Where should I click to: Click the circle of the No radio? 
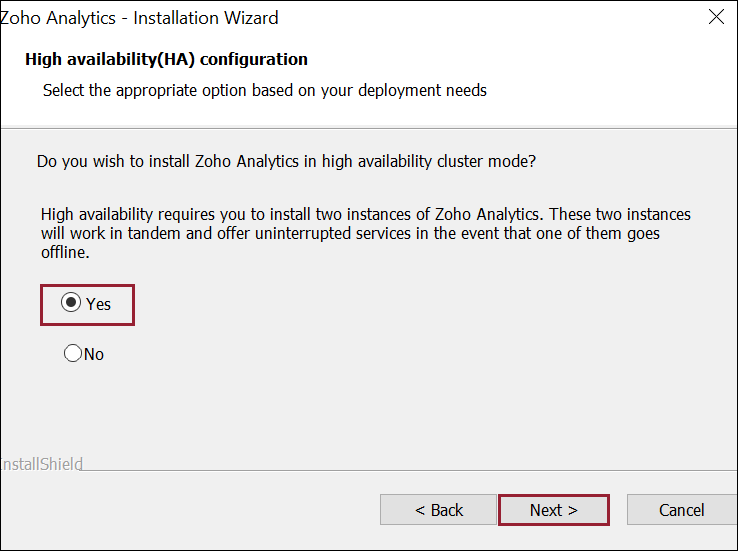coord(72,354)
